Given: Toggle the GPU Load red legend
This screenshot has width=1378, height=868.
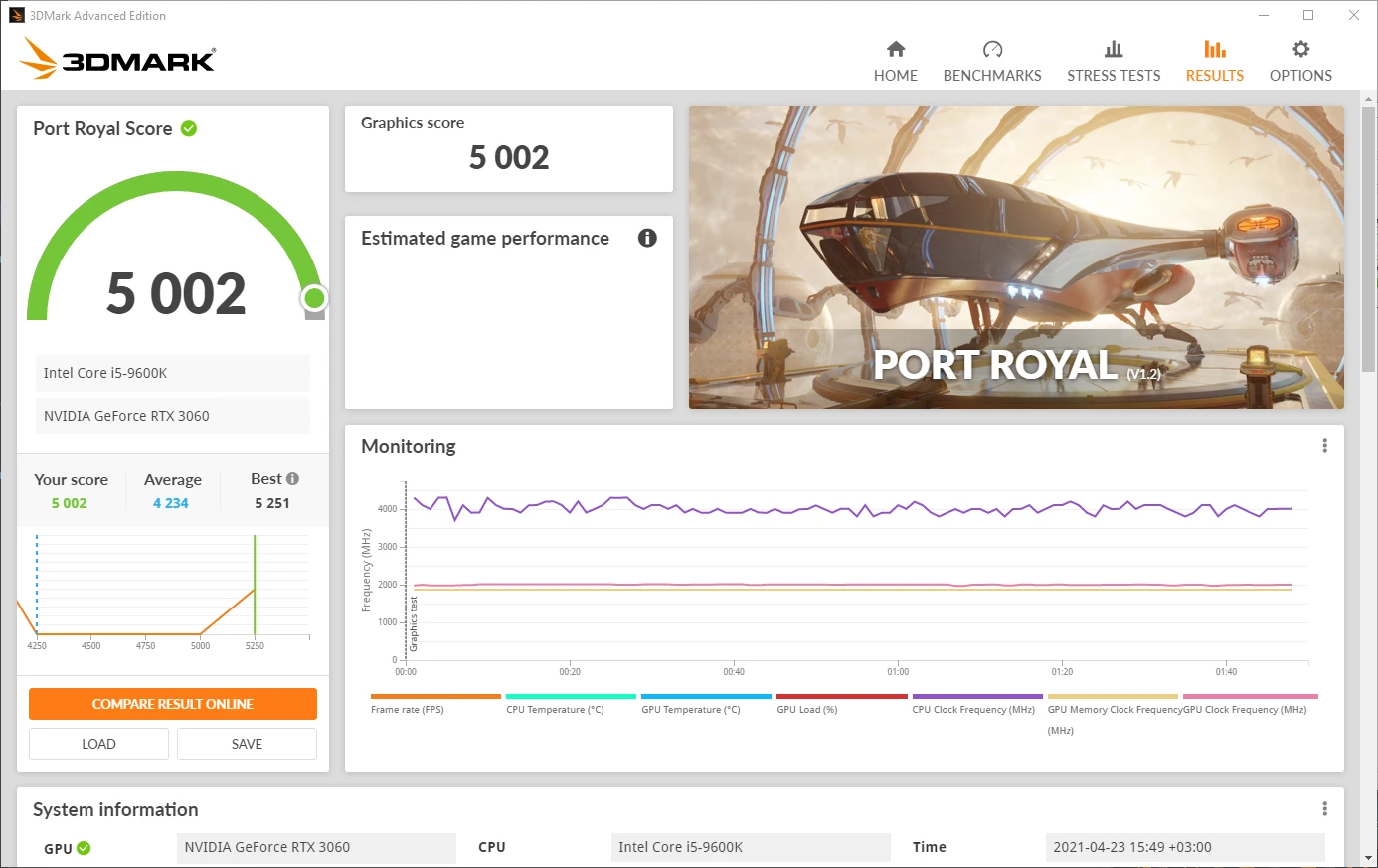Looking at the screenshot, I should pos(841,704).
